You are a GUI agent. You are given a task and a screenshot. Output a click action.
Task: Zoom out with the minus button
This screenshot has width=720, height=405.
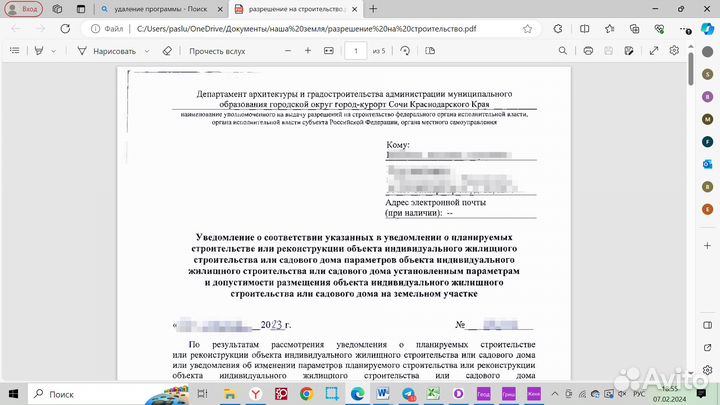288,51
